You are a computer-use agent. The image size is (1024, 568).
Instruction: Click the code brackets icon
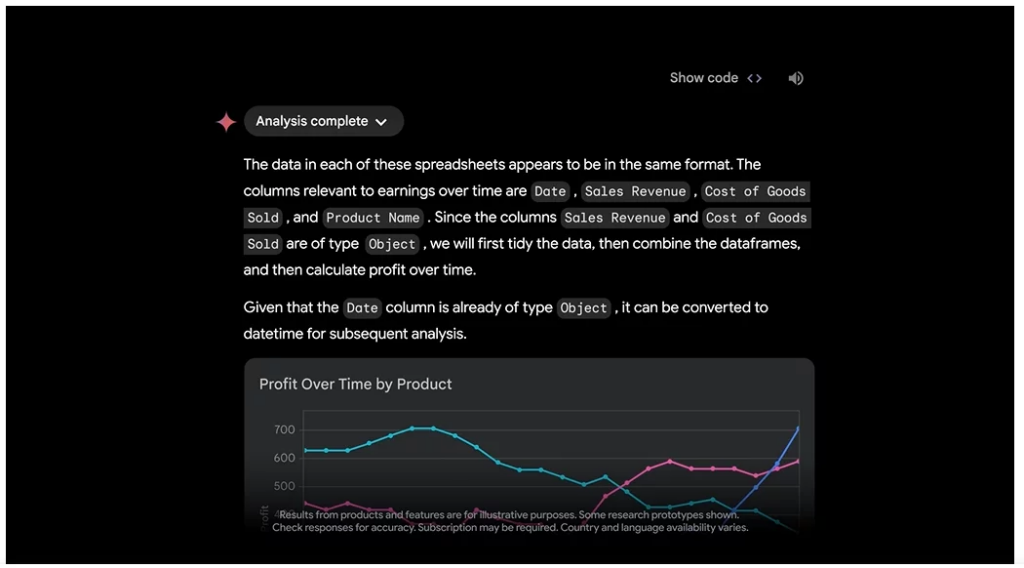754,78
